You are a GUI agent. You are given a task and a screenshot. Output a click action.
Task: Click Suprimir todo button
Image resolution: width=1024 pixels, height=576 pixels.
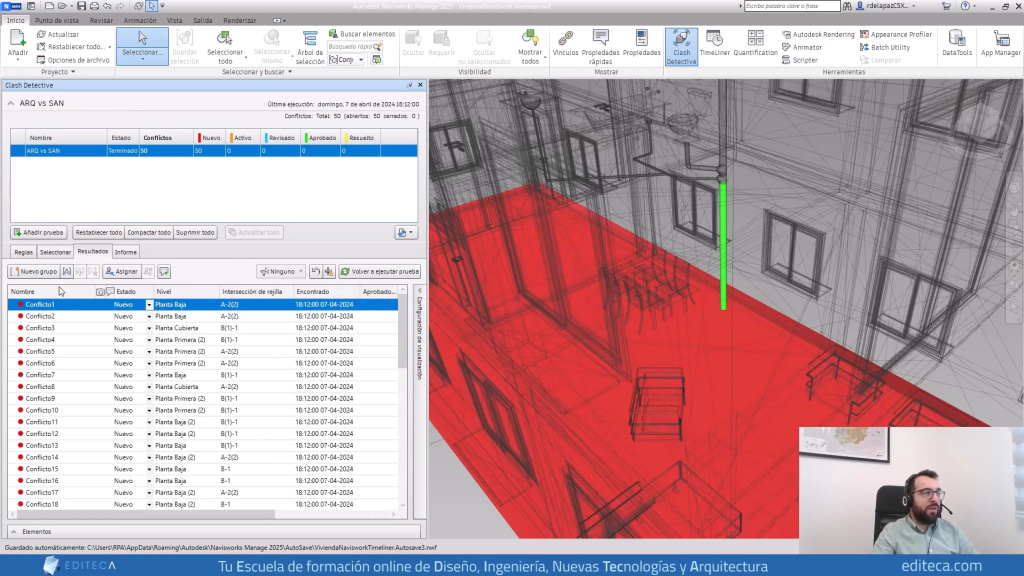(195, 232)
